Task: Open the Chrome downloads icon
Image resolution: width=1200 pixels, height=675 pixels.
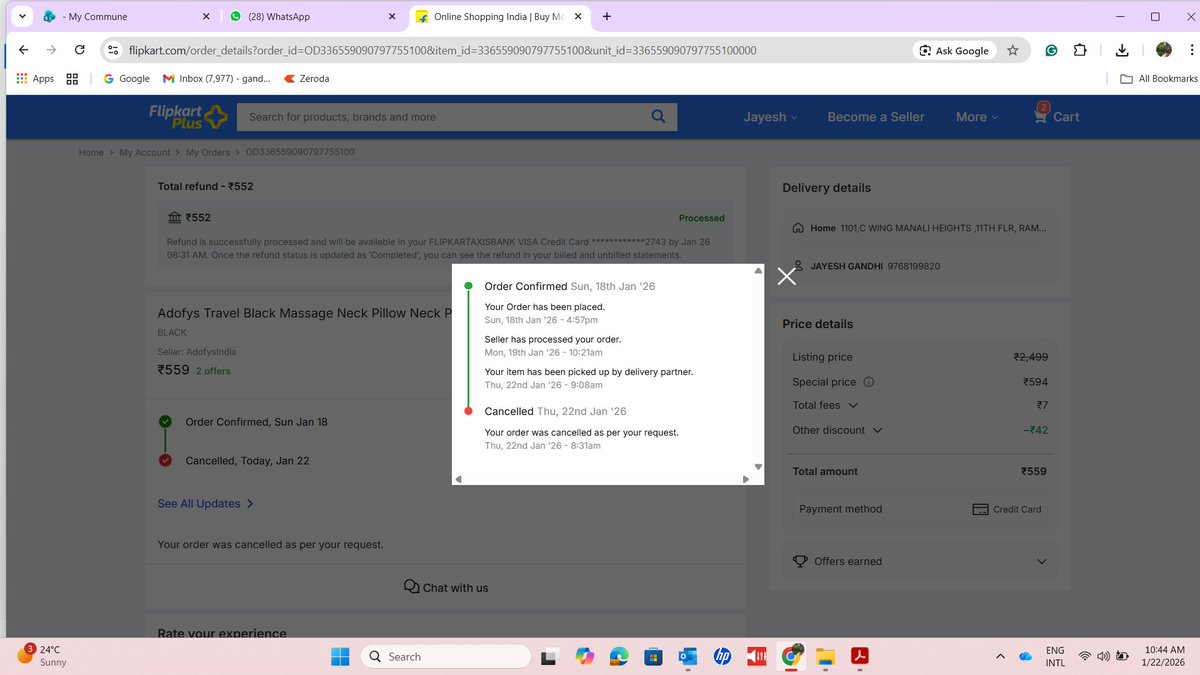Action: pyautogui.click(x=1122, y=50)
